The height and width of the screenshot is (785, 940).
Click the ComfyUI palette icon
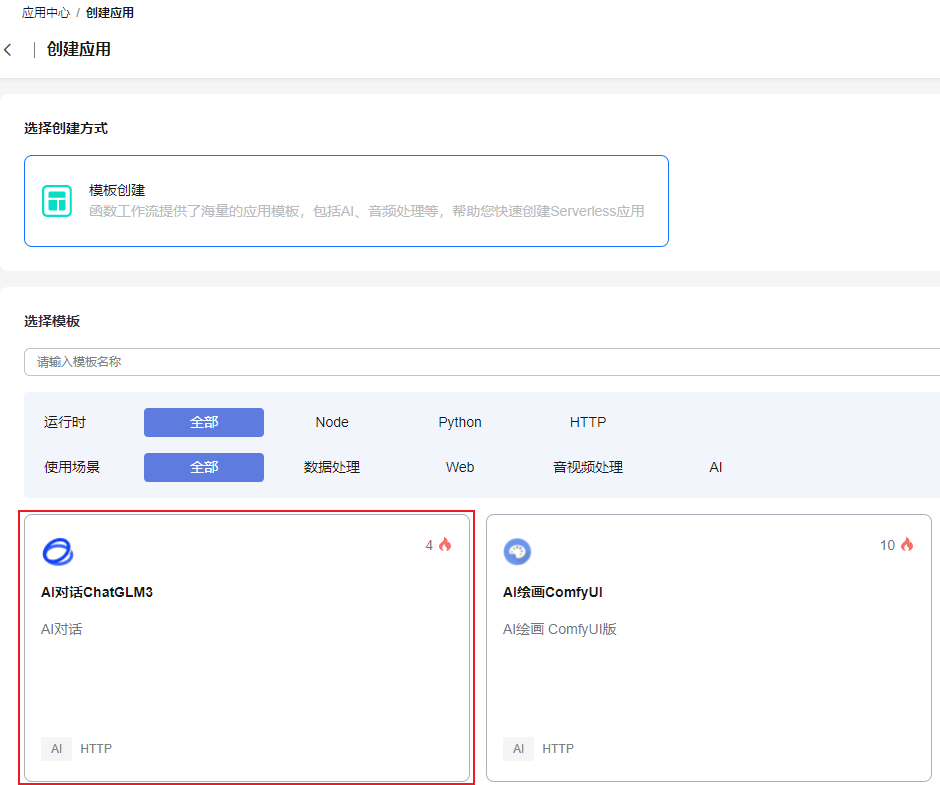pos(517,551)
